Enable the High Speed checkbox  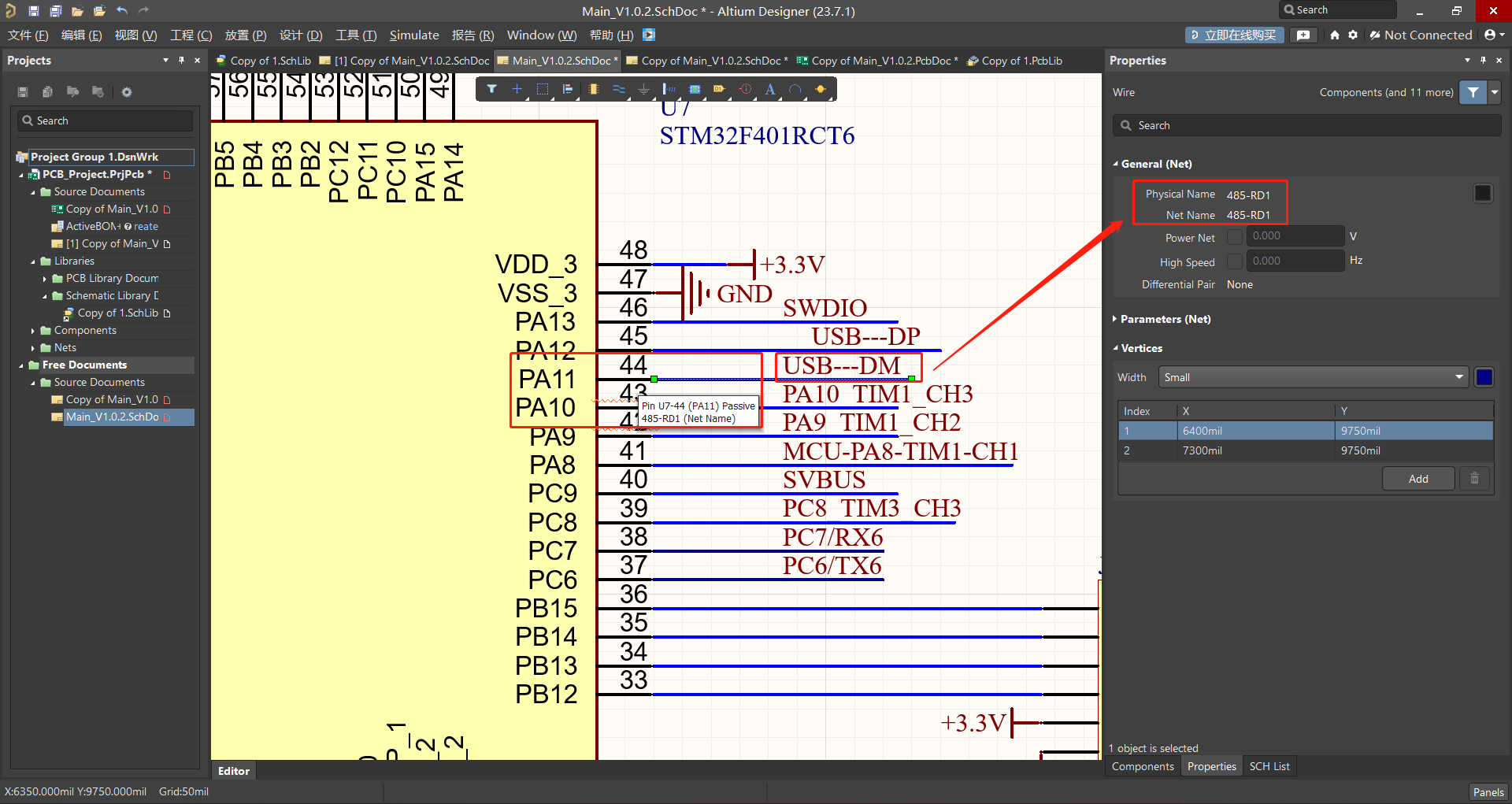[1234, 261]
